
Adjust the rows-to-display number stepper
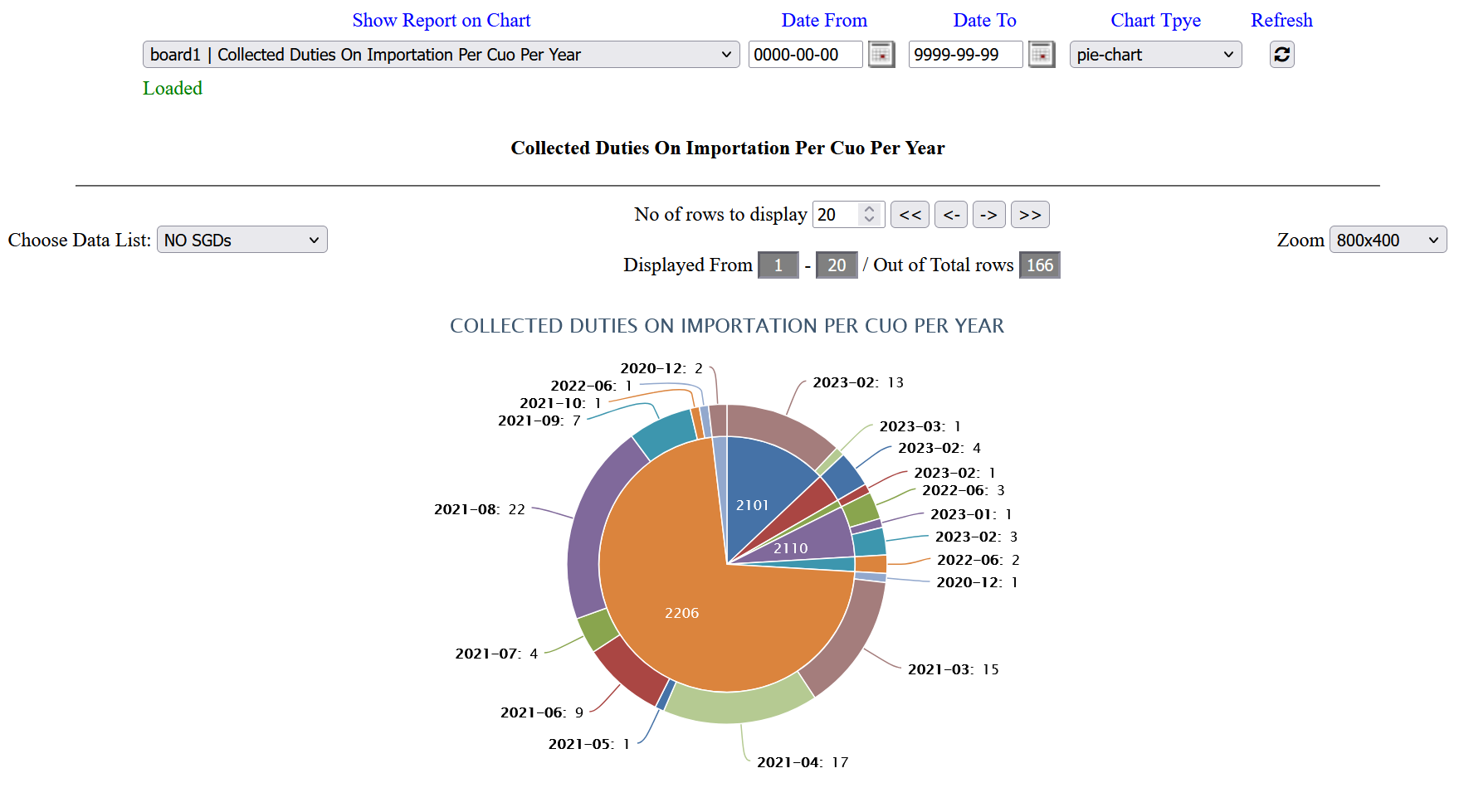(x=869, y=215)
